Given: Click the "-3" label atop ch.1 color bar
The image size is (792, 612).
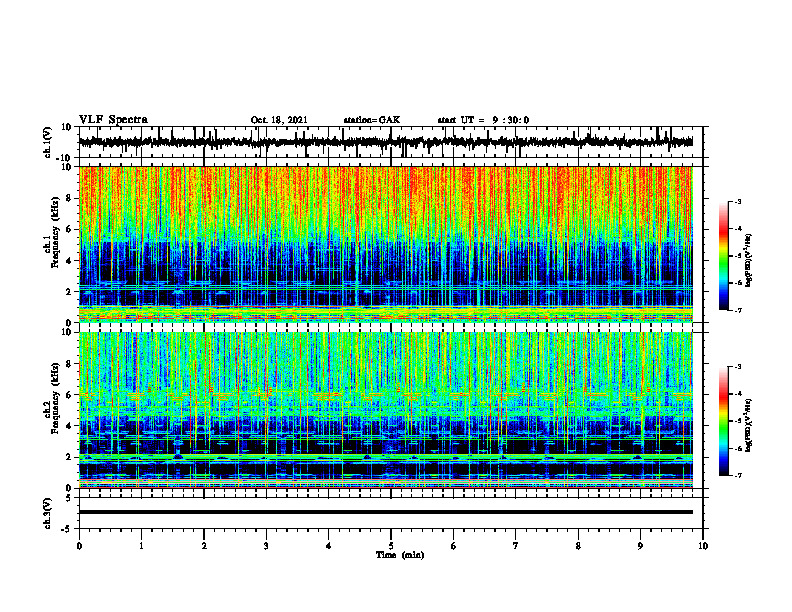Looking at the screenshot, I should [x=737, y=201].
